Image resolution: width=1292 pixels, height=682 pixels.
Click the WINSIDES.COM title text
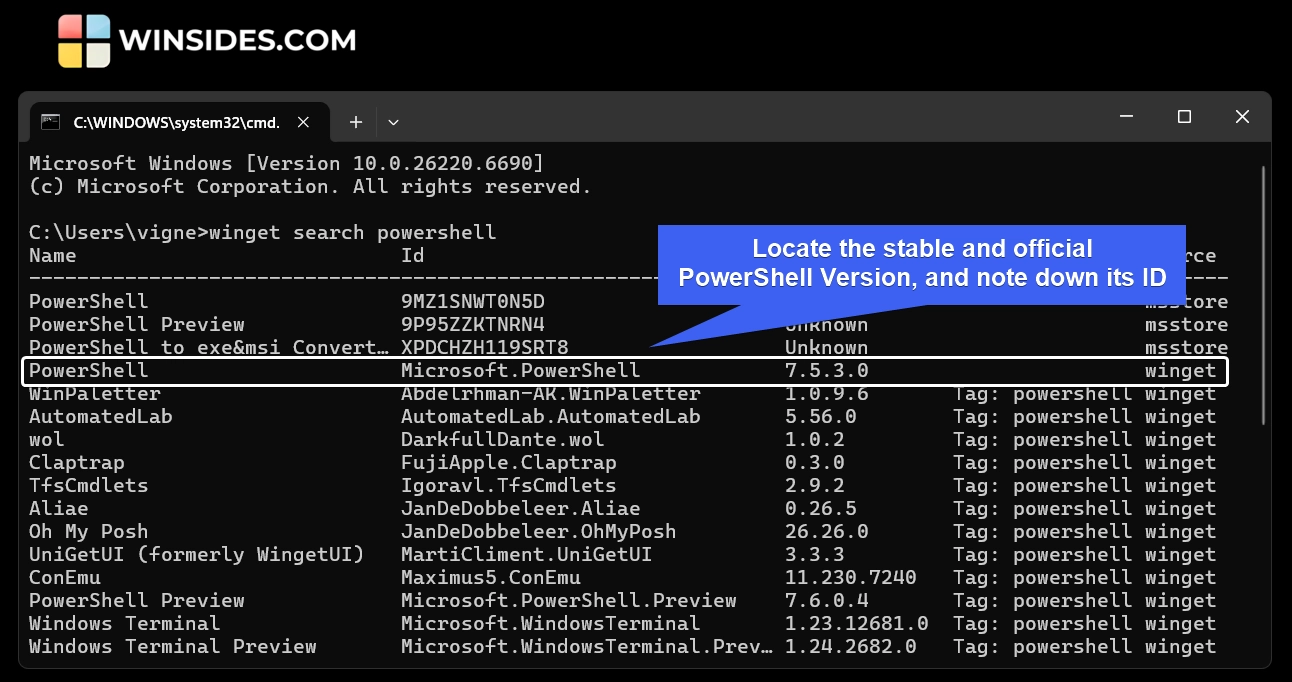pyautogui.click(x=237, y=41)
